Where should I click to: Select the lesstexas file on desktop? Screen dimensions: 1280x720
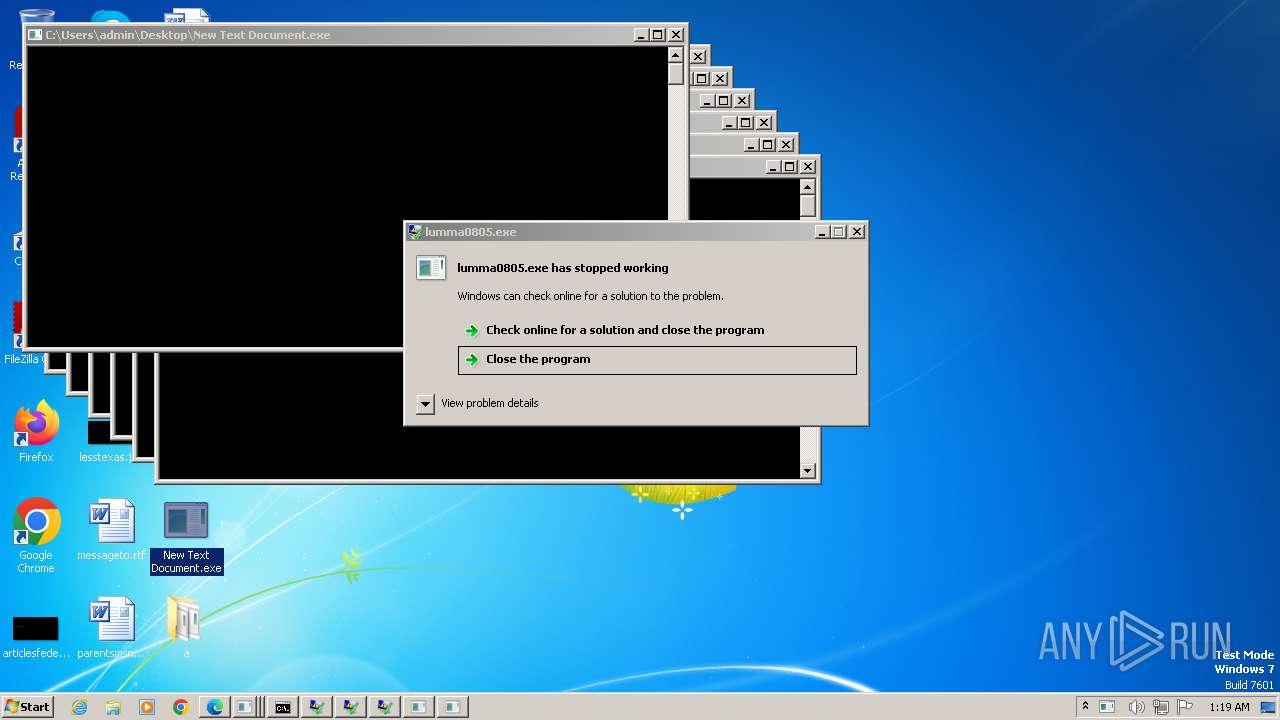point(104,441)
